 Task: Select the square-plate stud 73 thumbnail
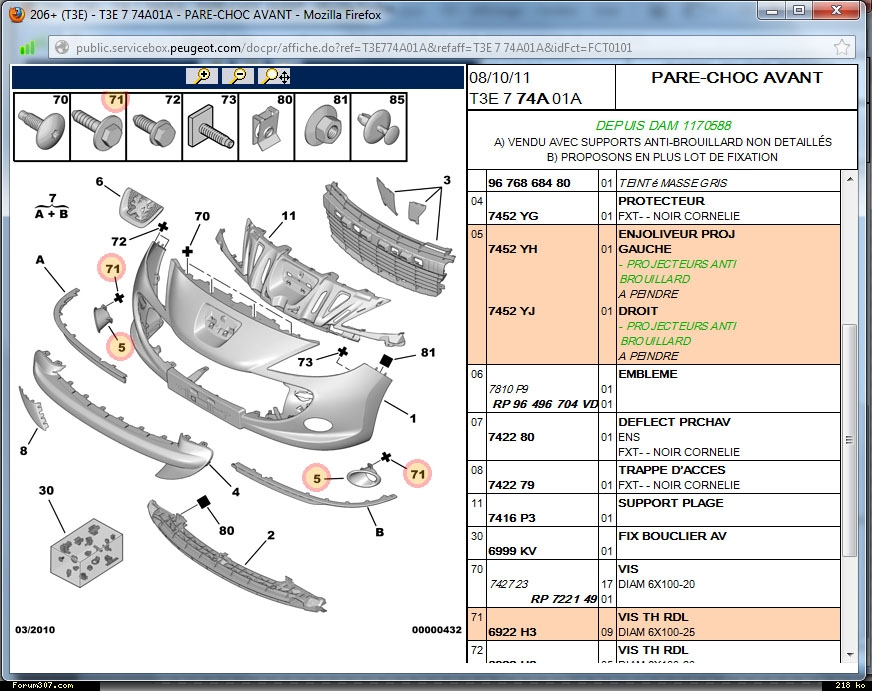211,127
